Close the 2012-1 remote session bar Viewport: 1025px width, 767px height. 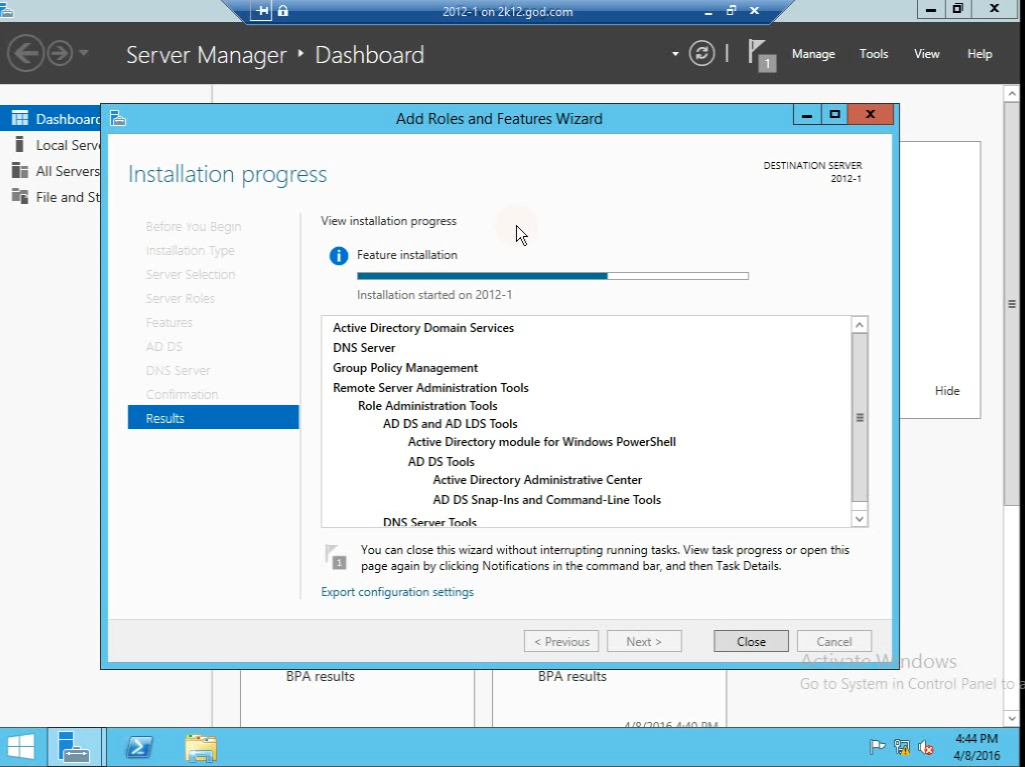pos(754,10)
